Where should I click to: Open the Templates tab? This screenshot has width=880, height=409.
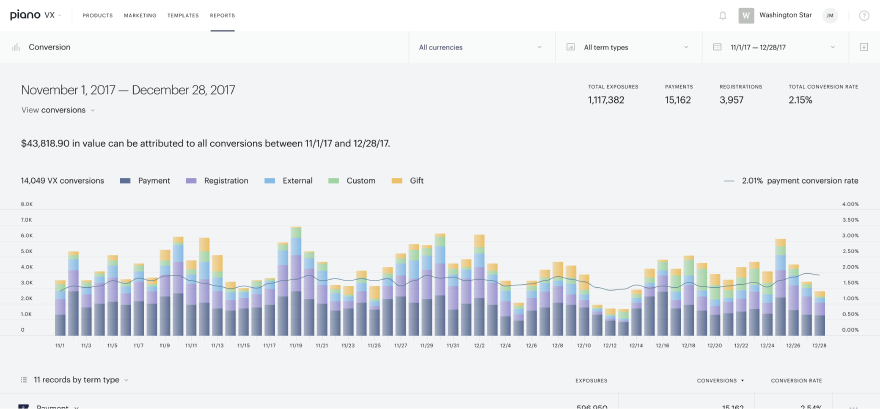(183, 16)
